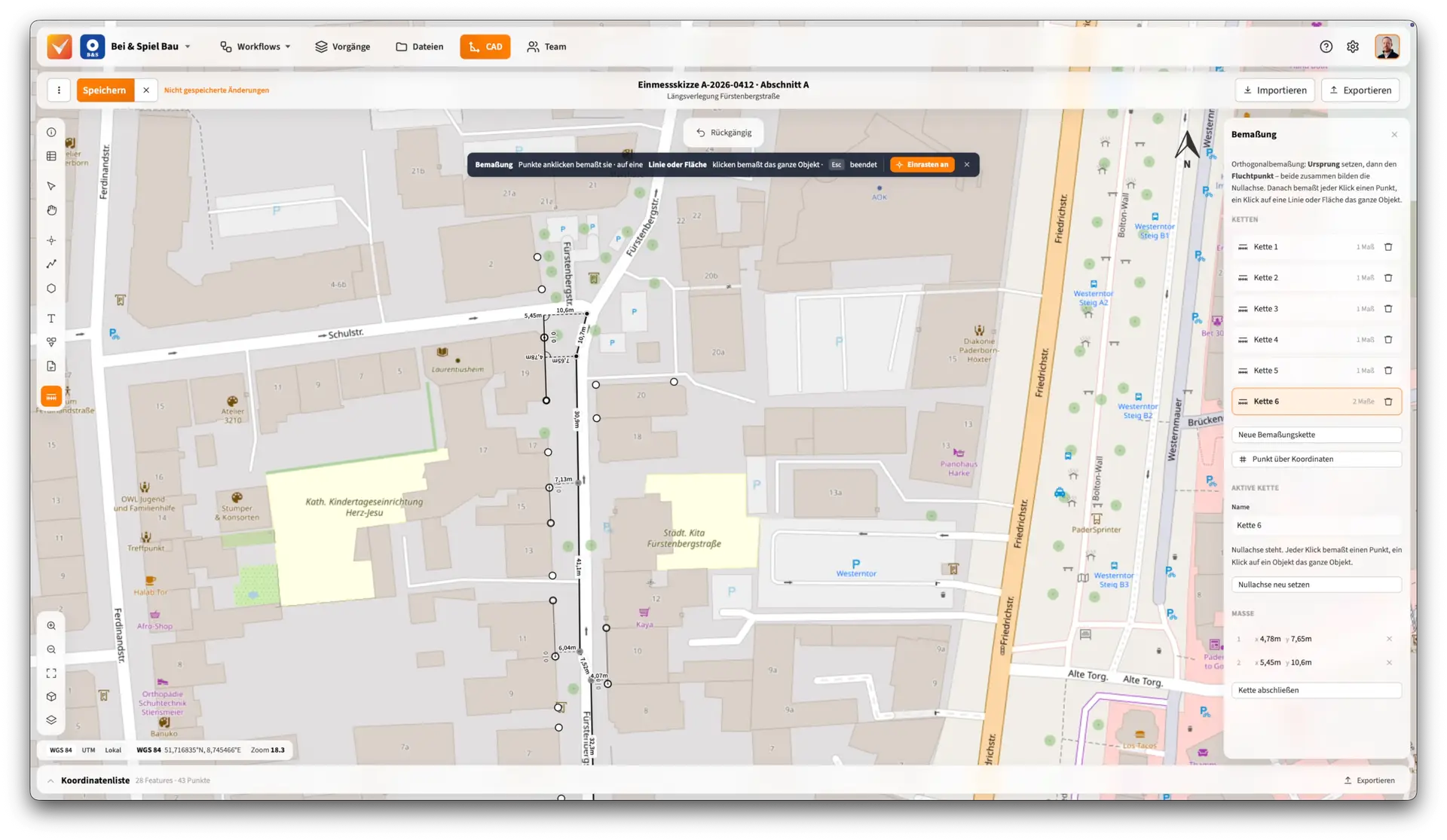Select the point placement tool
Viewport: 1447px width, 840px height.
[51, 240]
